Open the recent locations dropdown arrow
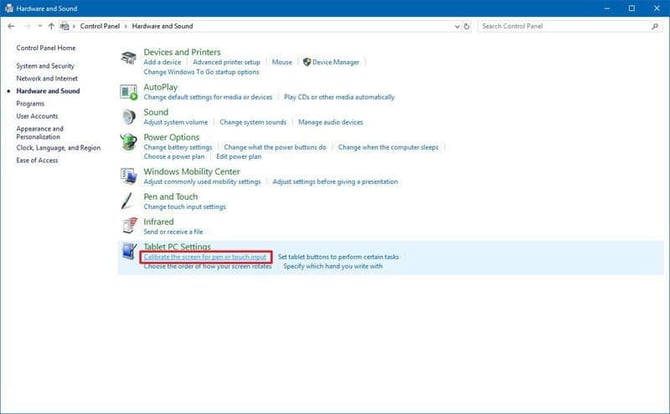 (39, 26)
